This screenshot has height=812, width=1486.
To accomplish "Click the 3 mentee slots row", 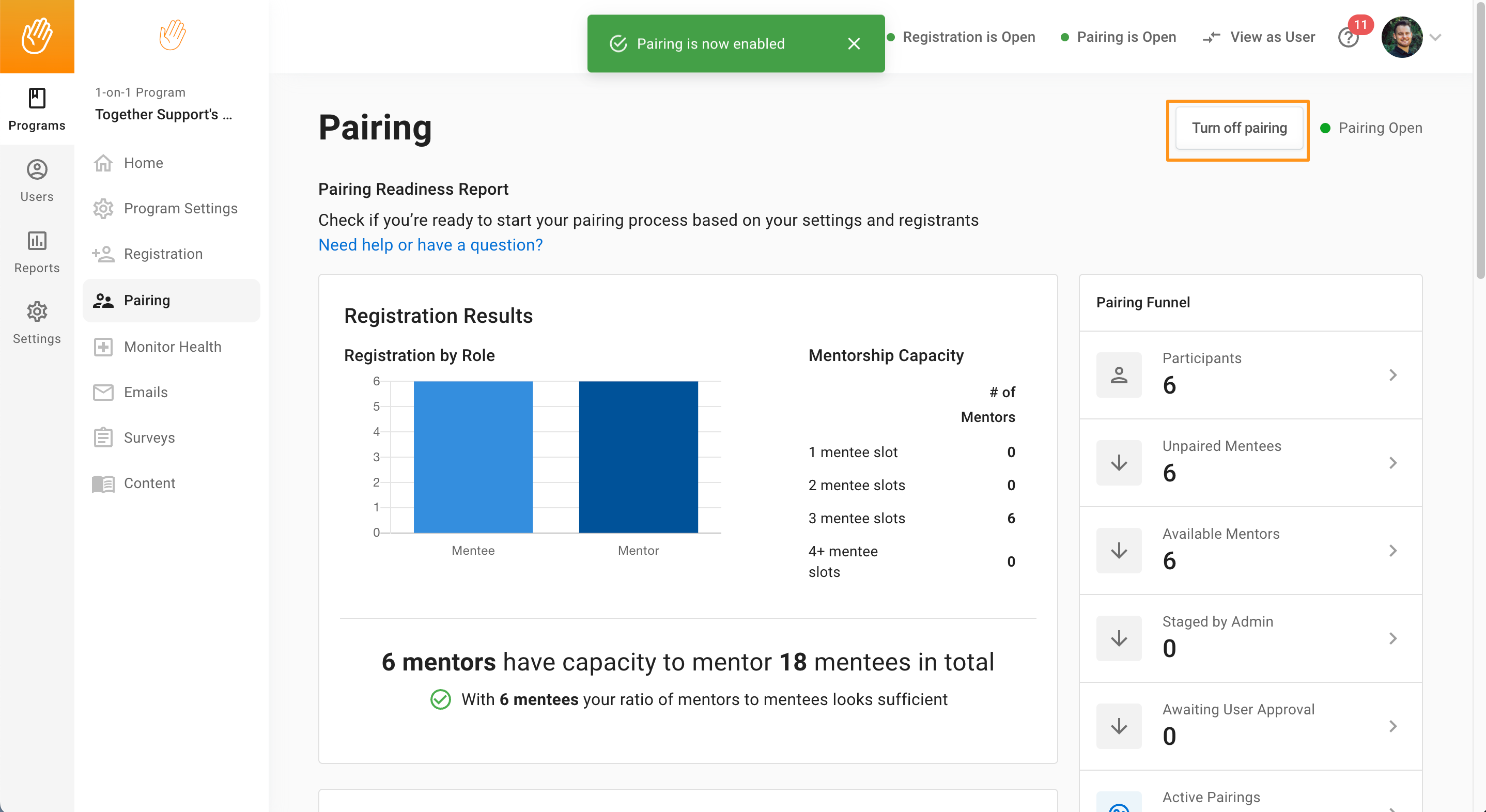I will 911,518.
